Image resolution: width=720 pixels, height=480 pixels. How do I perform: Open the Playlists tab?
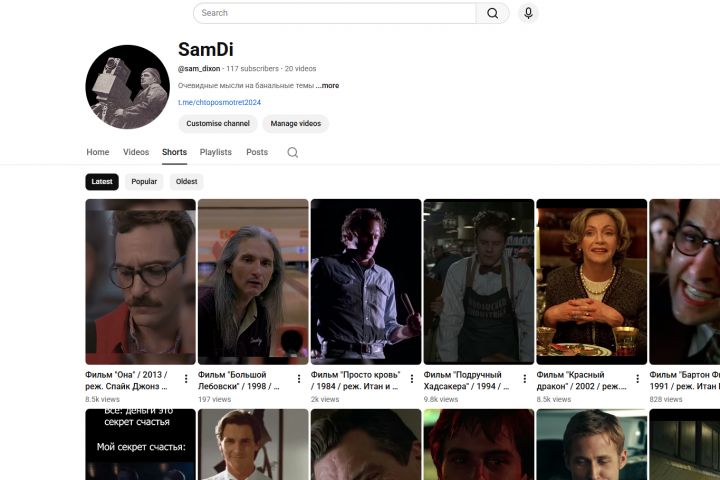[x=215, y=152]
